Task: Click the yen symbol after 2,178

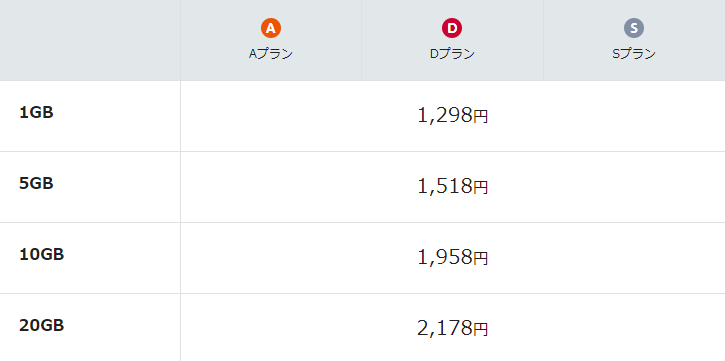Action: tap(481, 330)
